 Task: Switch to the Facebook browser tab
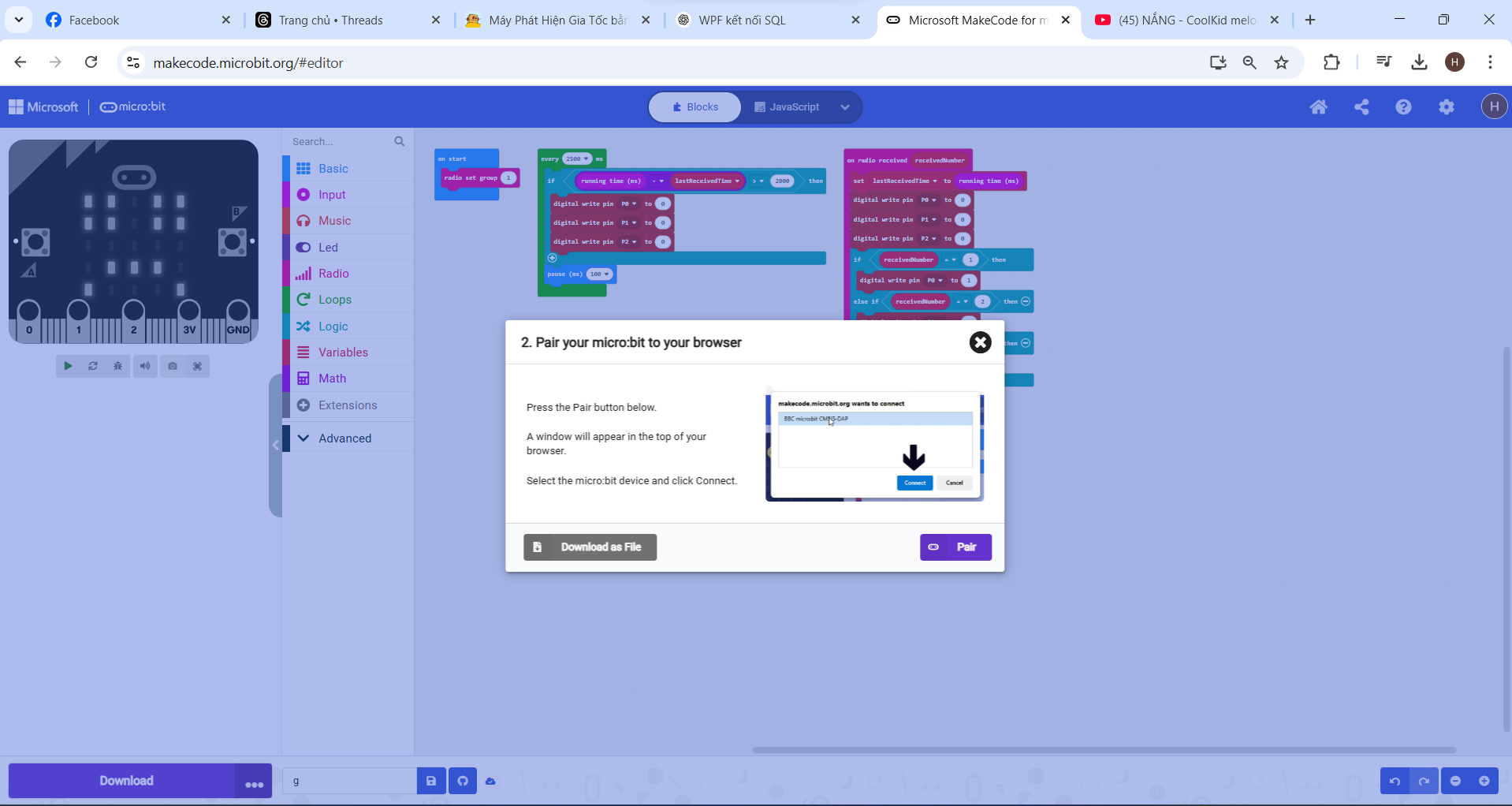click(138, 21)
